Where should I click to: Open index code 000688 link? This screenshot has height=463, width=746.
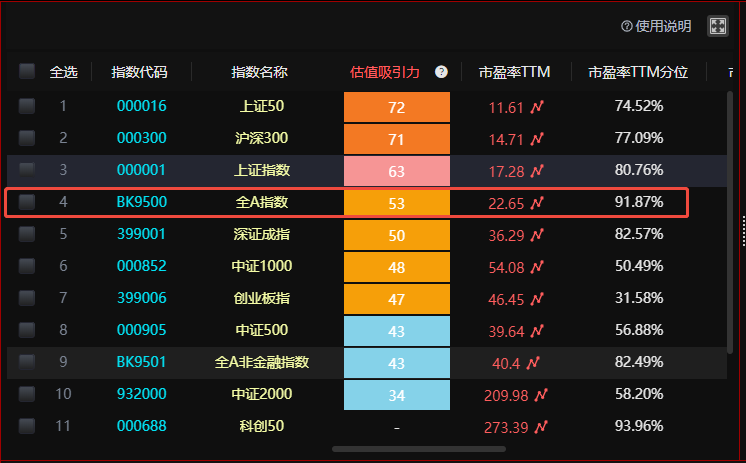(142, 426)
